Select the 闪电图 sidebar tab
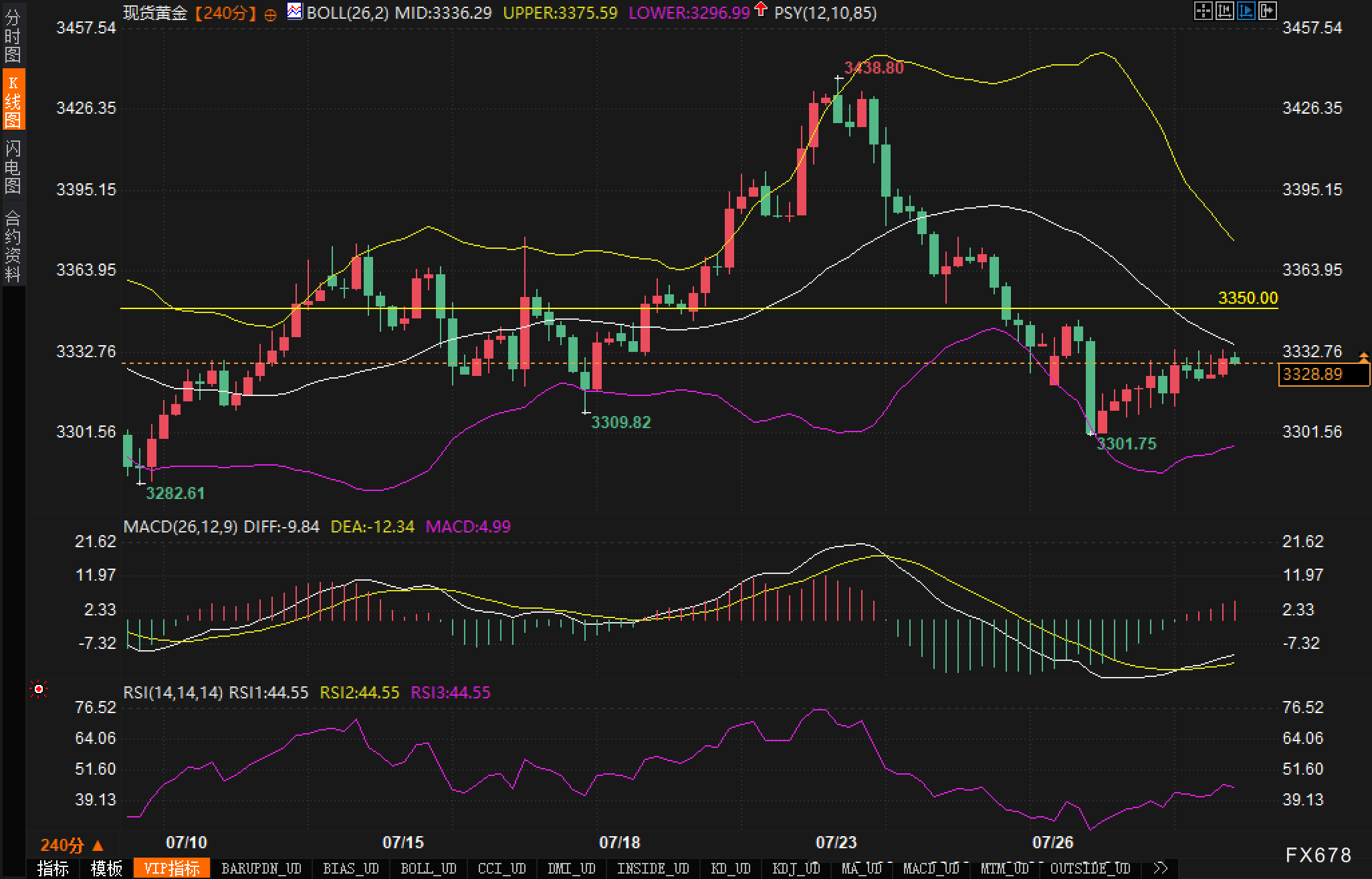 click(x=13, y=167)
